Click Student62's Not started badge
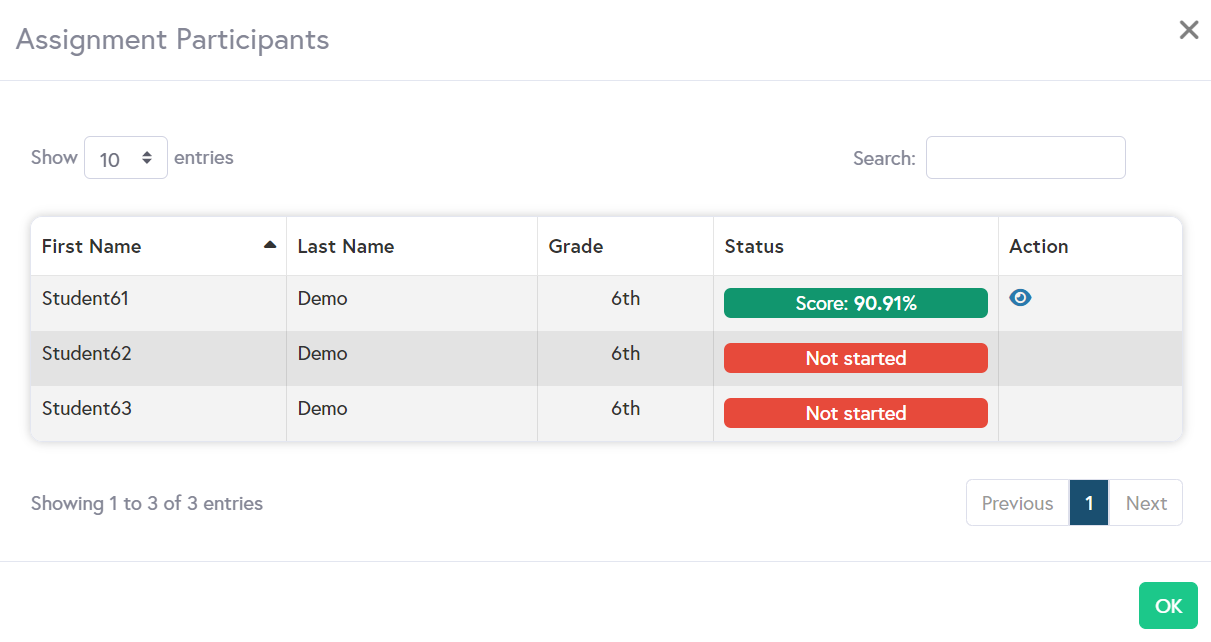The height and width of the screenshot is (642, 1211). pos(855,358)
